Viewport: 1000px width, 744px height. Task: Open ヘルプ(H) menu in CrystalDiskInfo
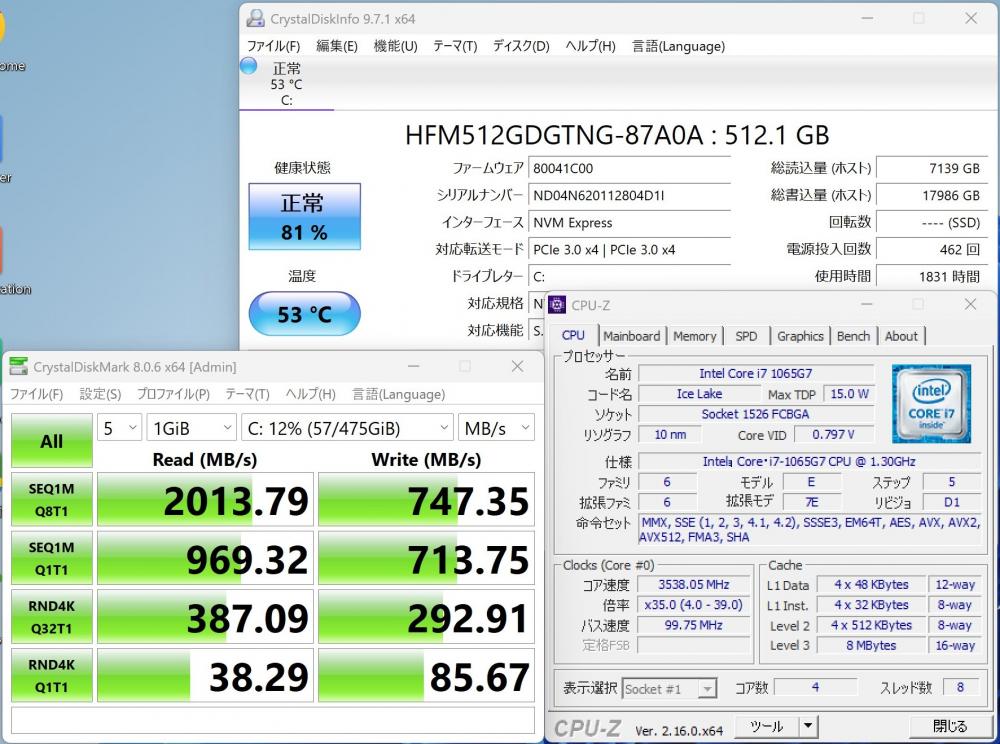point(591,46)
